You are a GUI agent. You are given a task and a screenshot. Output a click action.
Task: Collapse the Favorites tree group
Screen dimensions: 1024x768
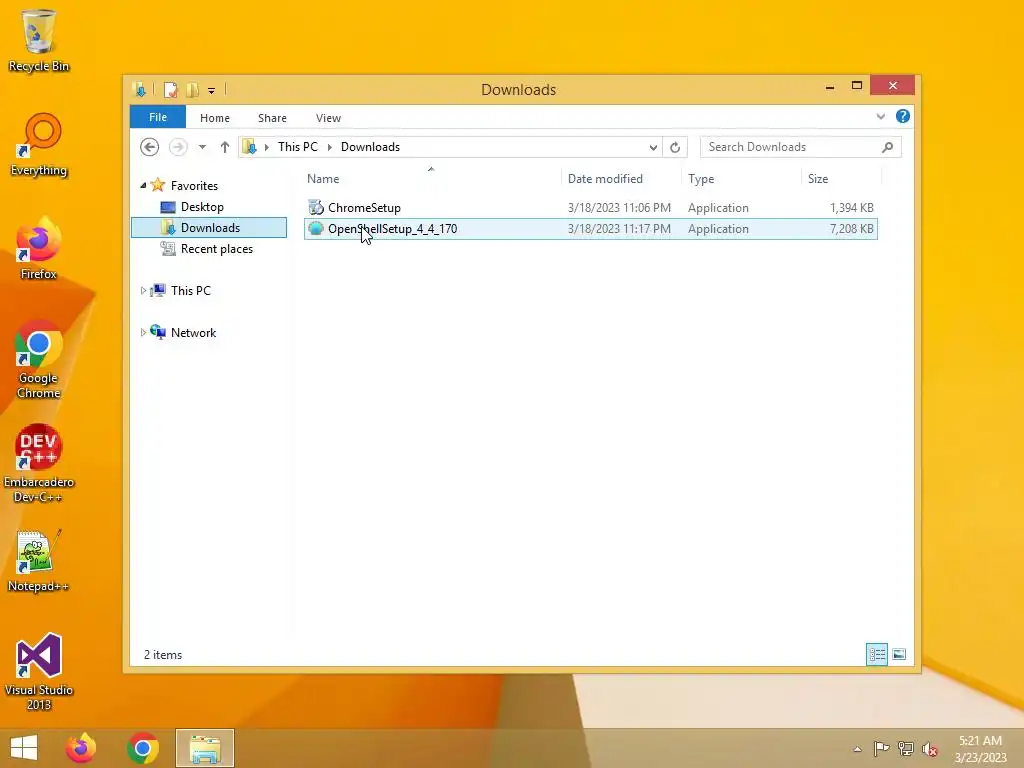click(x=143, y=185)
